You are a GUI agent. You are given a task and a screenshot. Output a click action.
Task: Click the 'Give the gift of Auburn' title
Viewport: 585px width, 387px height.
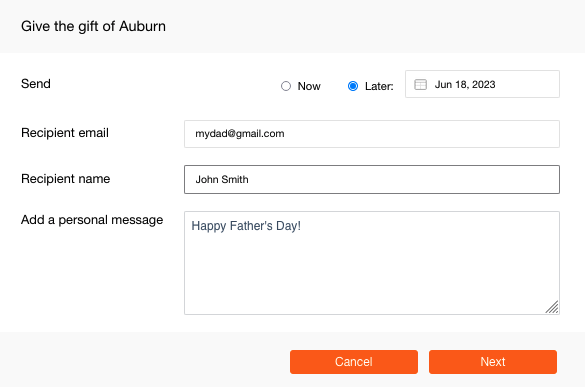pyautogui.click(x=93, y=26)
